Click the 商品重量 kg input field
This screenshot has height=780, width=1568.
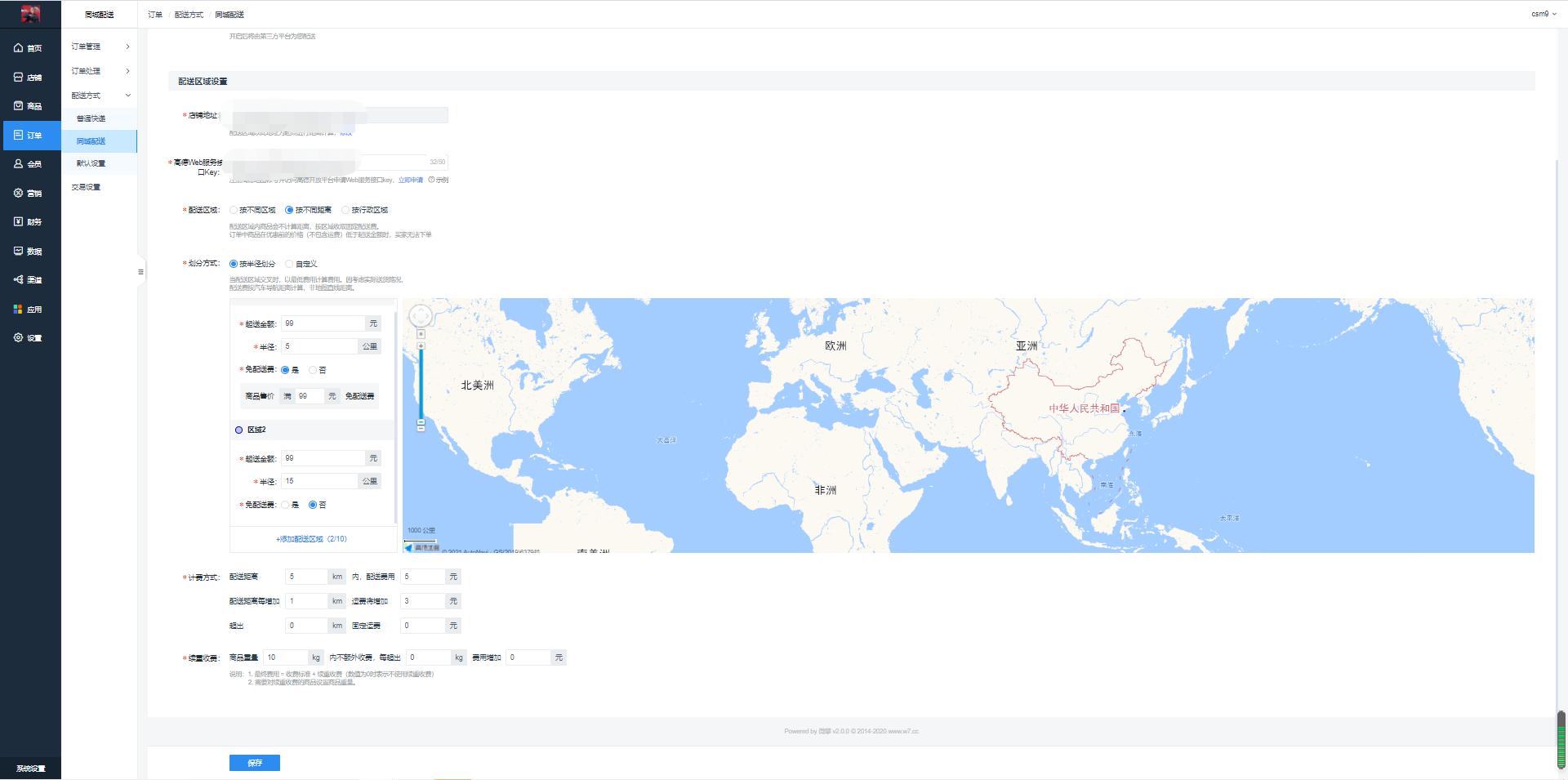pyautogui.click(x=286, y=657)
